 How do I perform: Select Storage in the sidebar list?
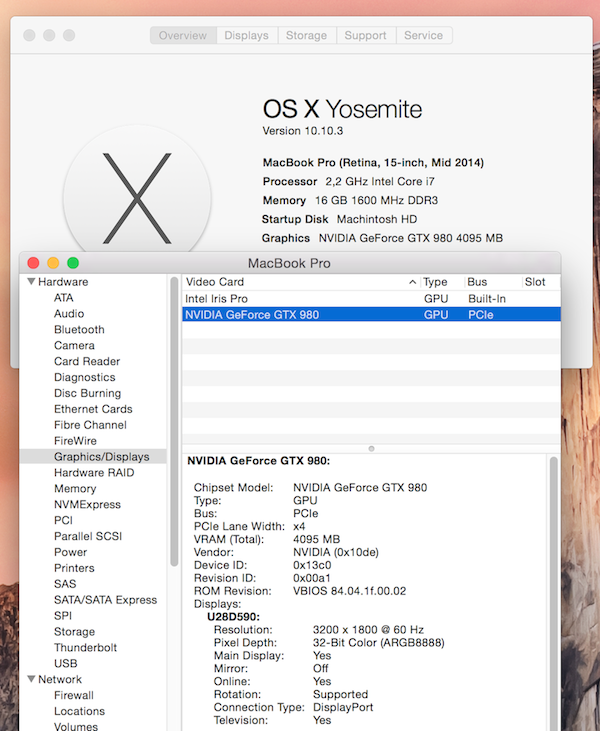[74, 632]
